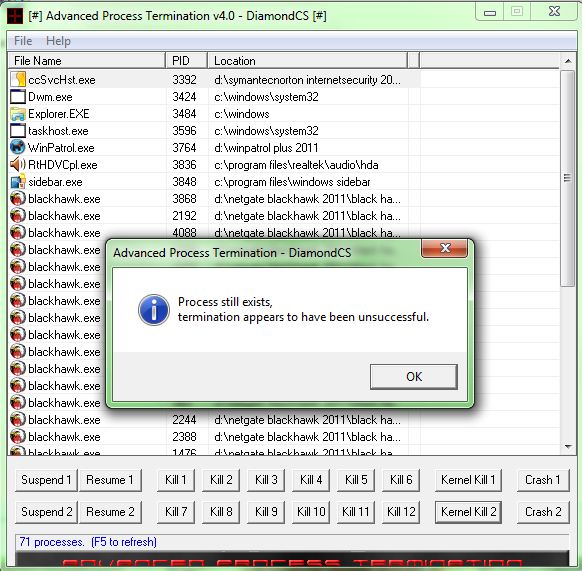Screen dimensions: 582x571
Task: Open the File menu
Action: click(x=23, y=41)
